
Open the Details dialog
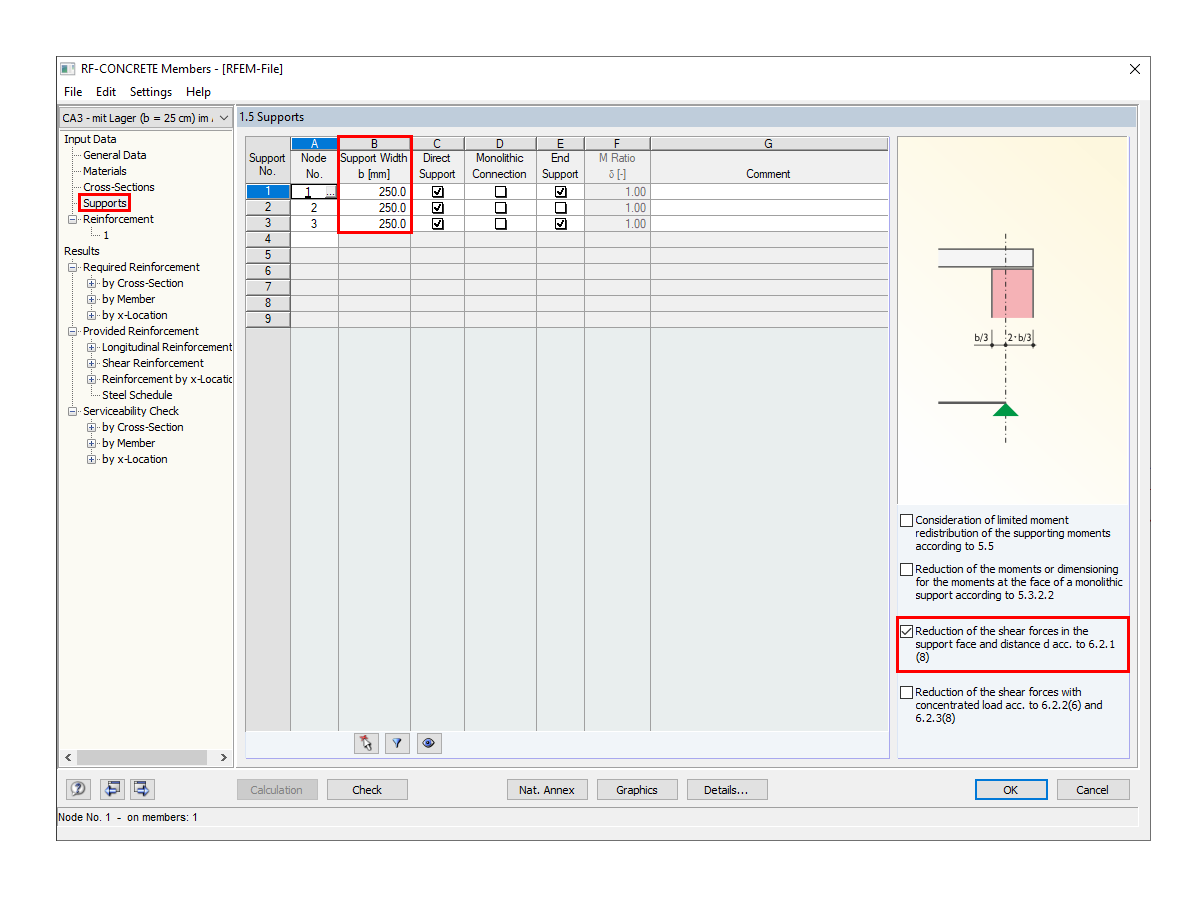click(x=727, y=789)
